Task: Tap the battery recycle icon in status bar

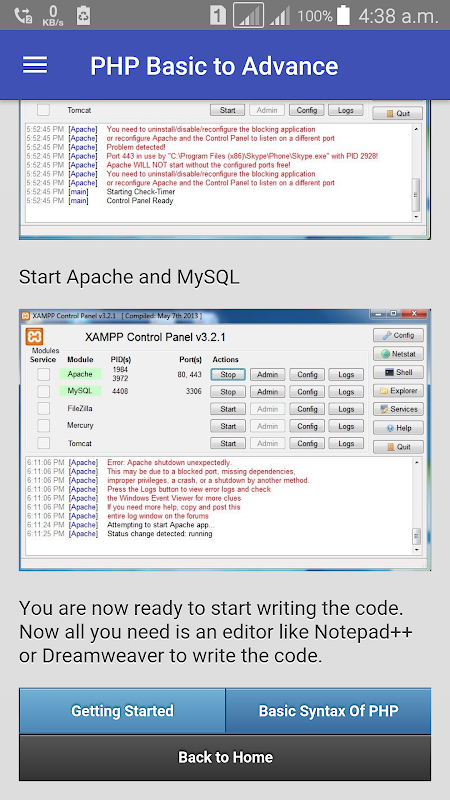Action: tap(83, 16)
